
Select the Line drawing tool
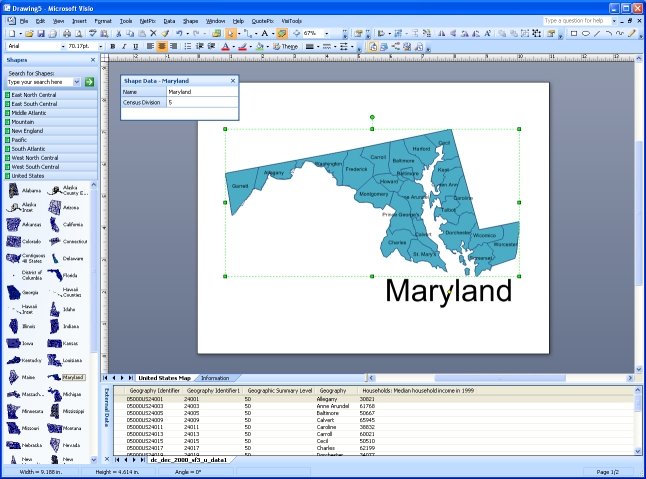coord(597,33)
